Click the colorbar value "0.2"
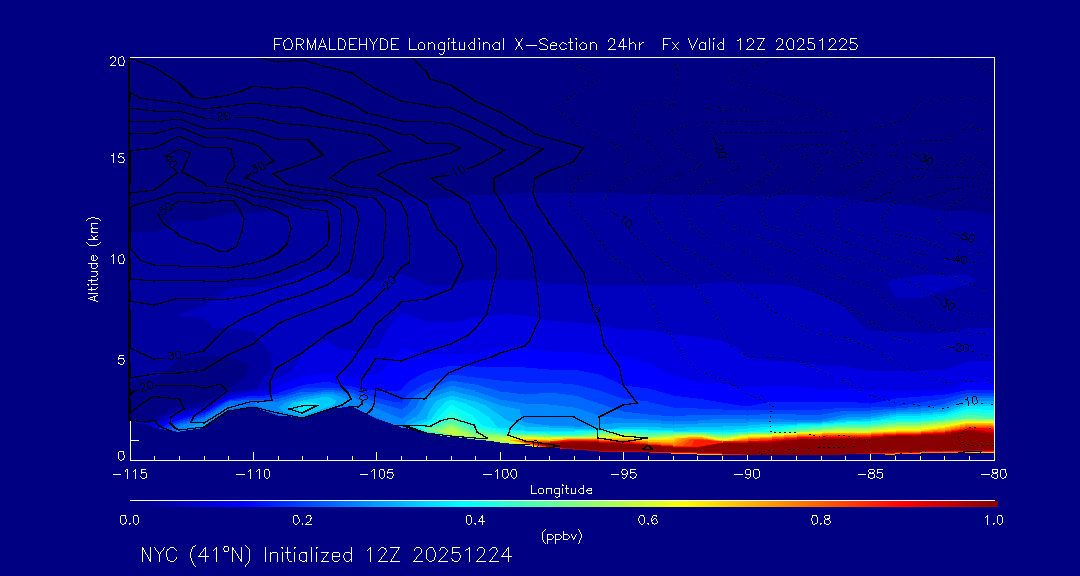1080x576 pixels. click(303, 520)
